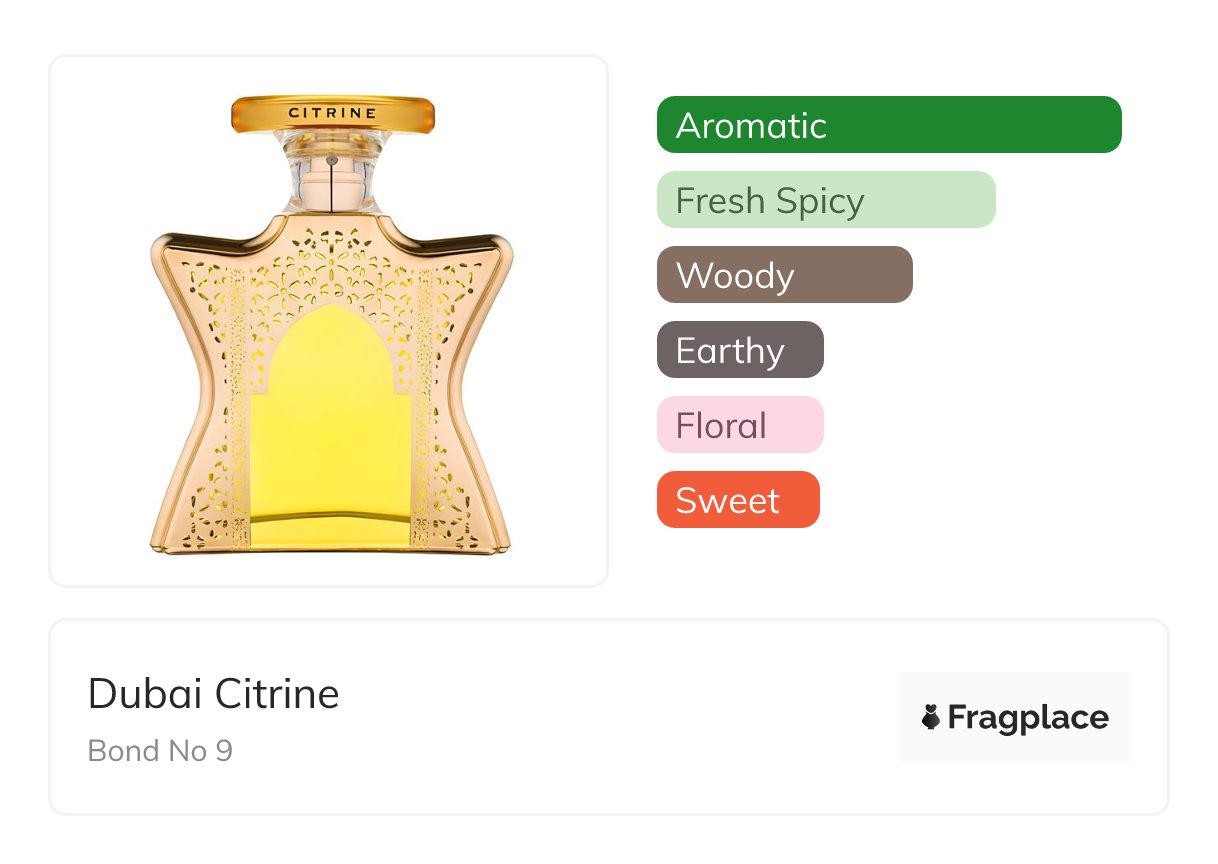The height and width of the screenshot is (864, 1218).
Task: Click the yellow liquid at the bottle base
Action: pos(331,530)
